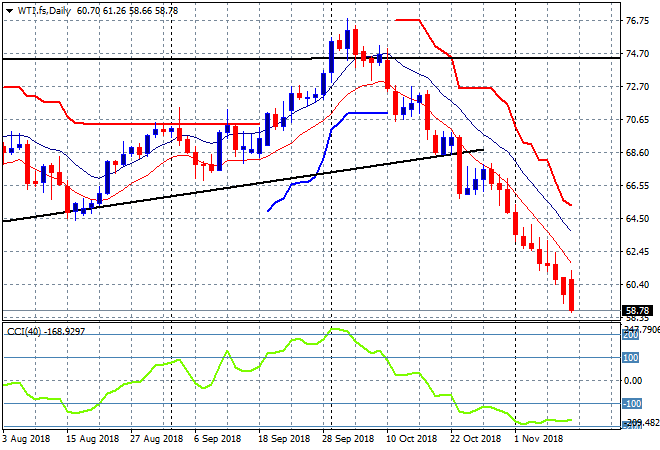660x450 pixels.
Task: Open the chart menu triangle beside WTI.fs
Action: click(x=9, y=11)
